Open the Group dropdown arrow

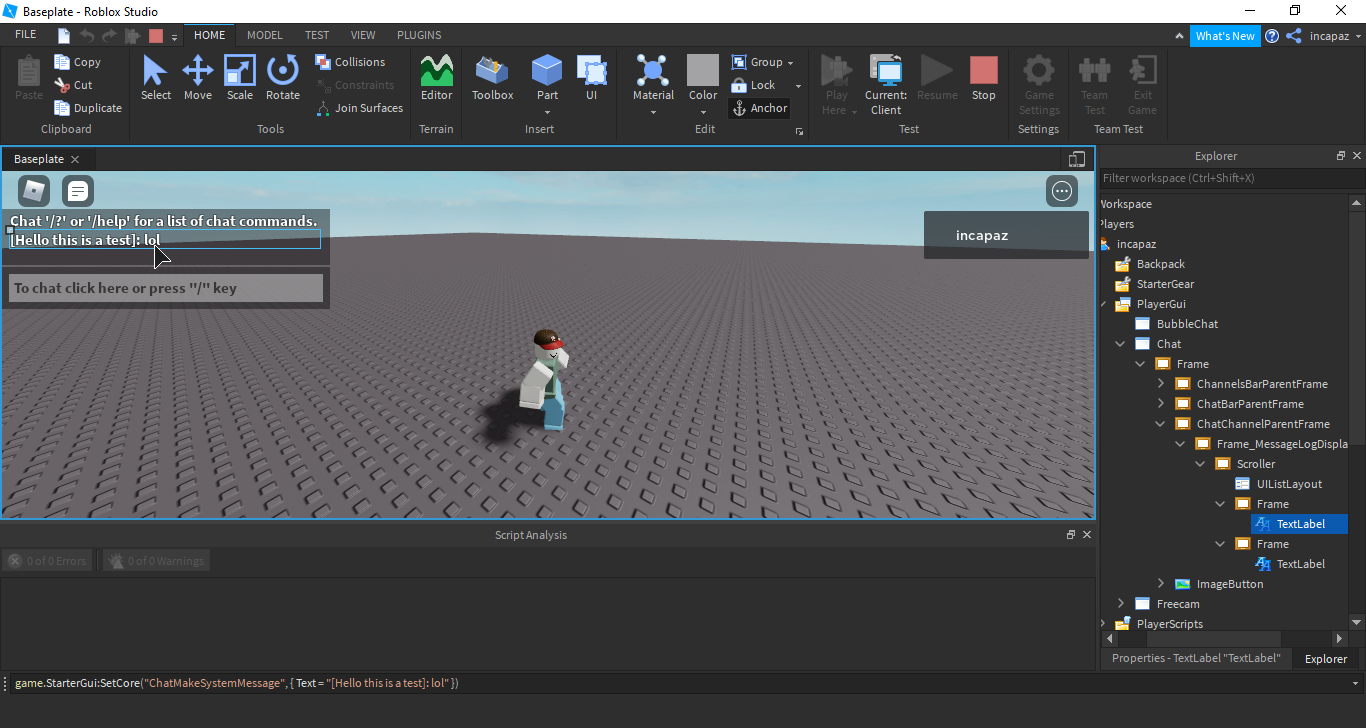pos(791,63)
